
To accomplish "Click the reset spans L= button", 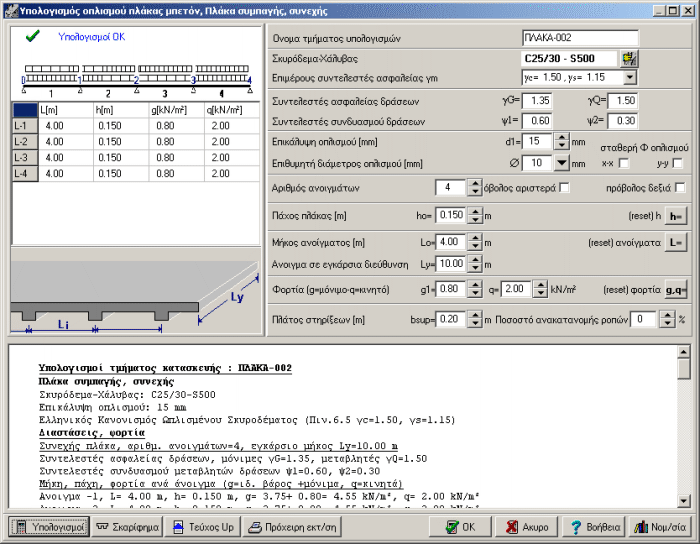I will click(676, 241).
